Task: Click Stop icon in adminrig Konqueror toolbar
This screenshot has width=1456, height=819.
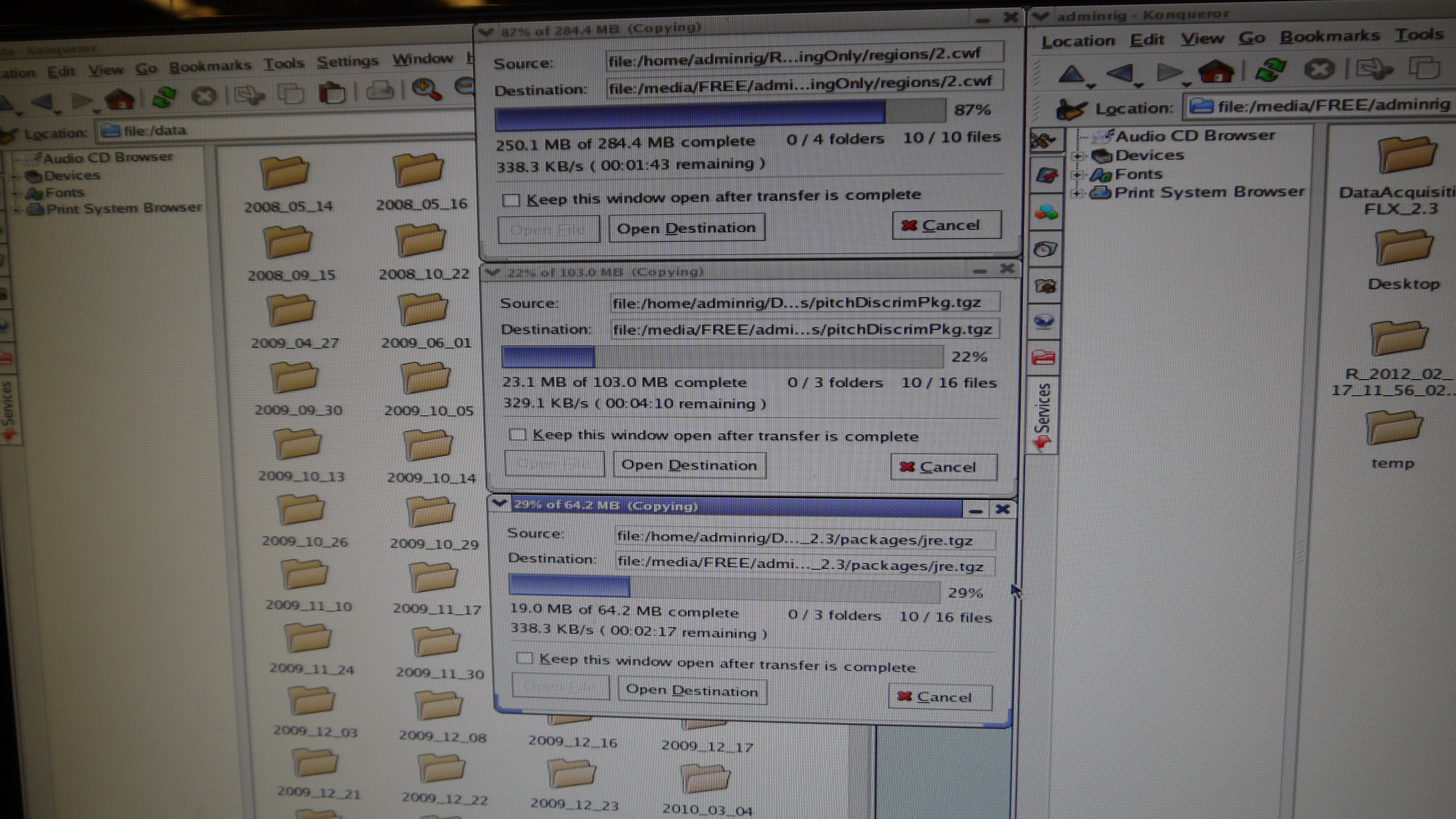Action: click(x=1319, y=69)
